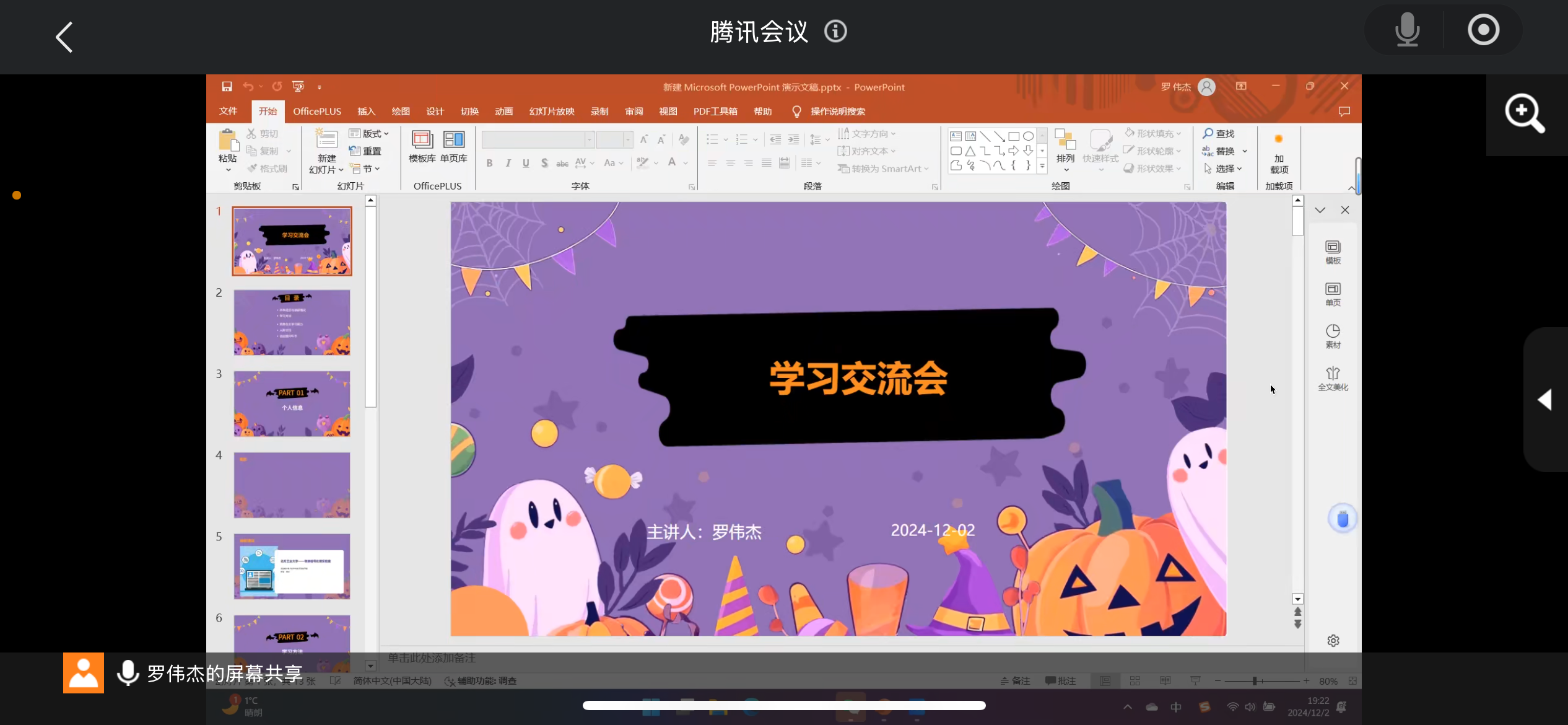
Task: Select slide 3 PART 01 thumbnail
Action: pyautogui.click(x=292, y=404)
